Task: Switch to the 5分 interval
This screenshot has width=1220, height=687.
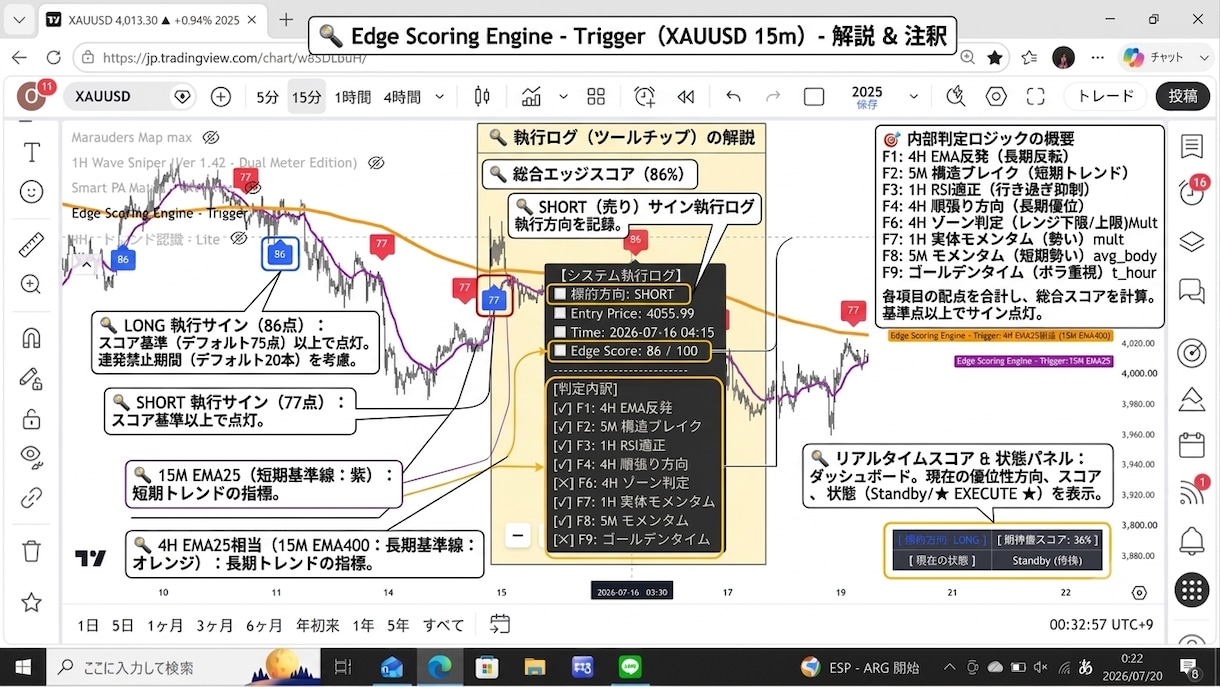Action: pos(267,97)
